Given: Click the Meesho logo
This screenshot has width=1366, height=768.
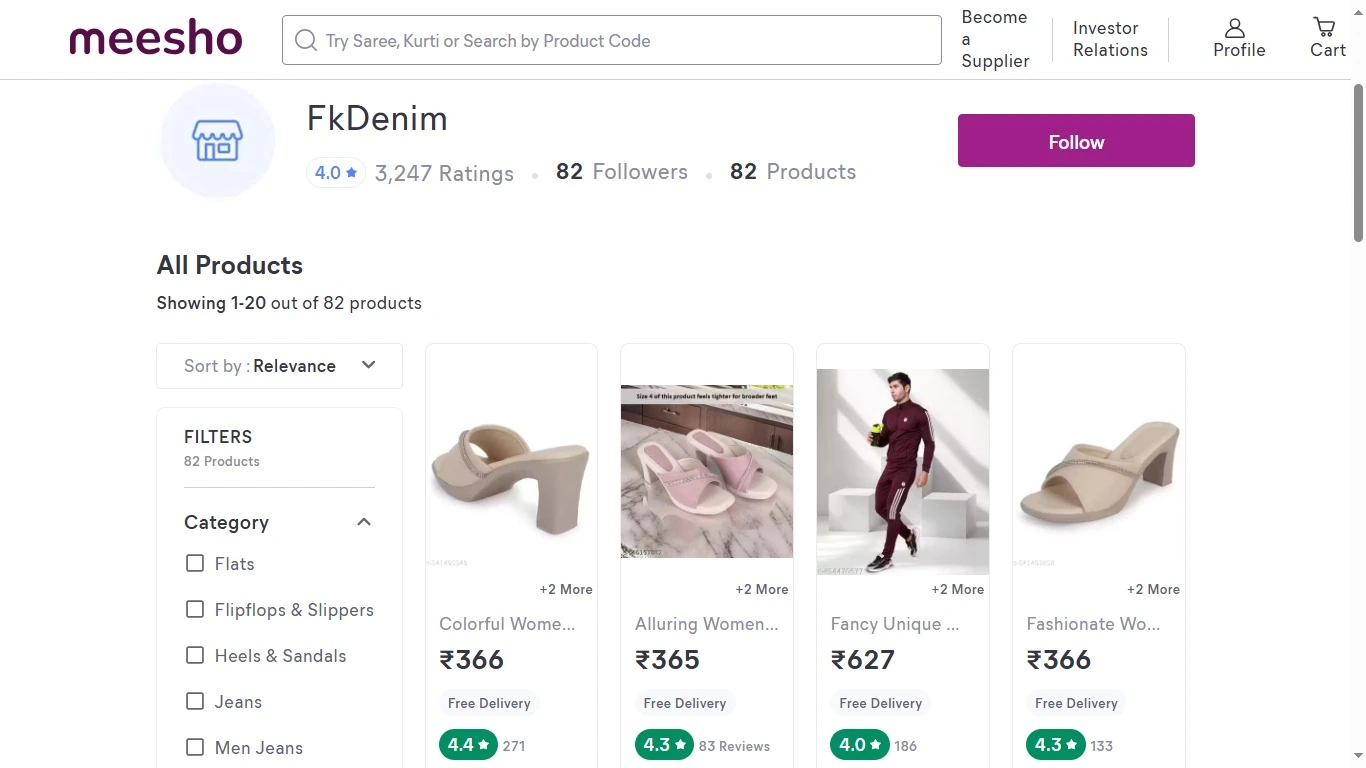Looking at the screenshot, I should (156, 40).
